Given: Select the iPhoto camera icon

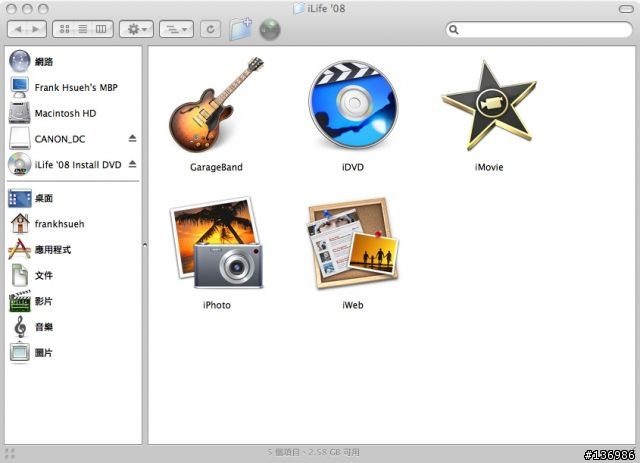Looking at the screenshot, I should 216,243.
